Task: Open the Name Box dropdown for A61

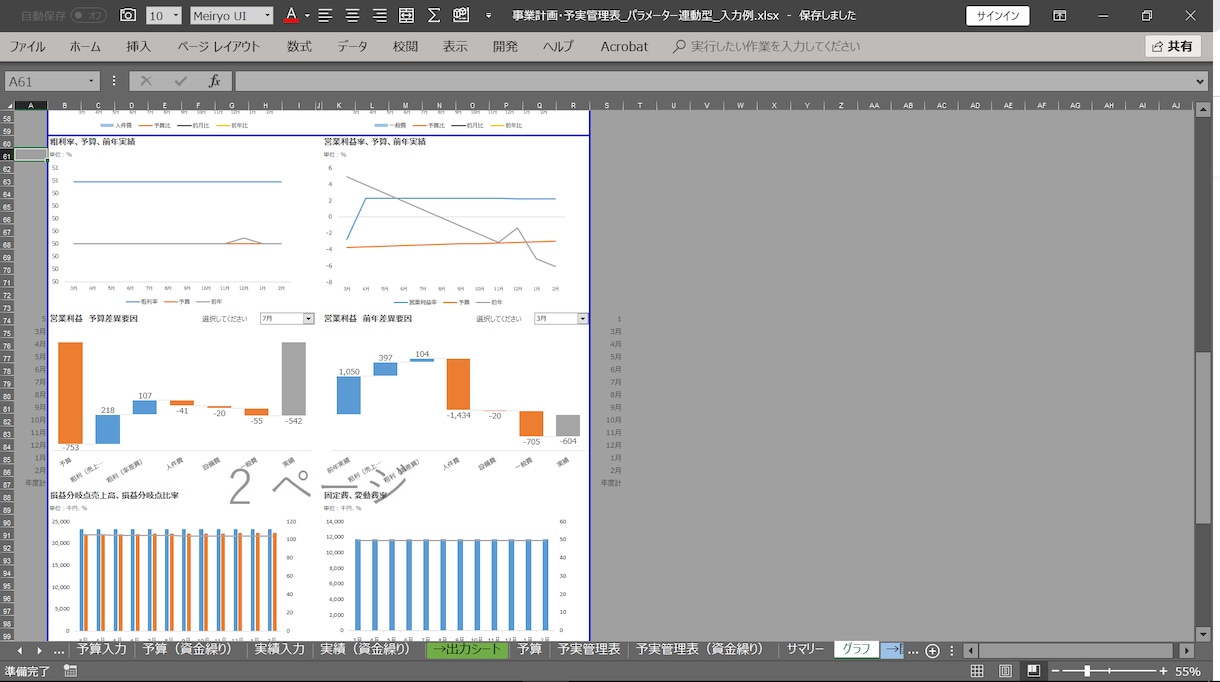Action: point(91,81)
